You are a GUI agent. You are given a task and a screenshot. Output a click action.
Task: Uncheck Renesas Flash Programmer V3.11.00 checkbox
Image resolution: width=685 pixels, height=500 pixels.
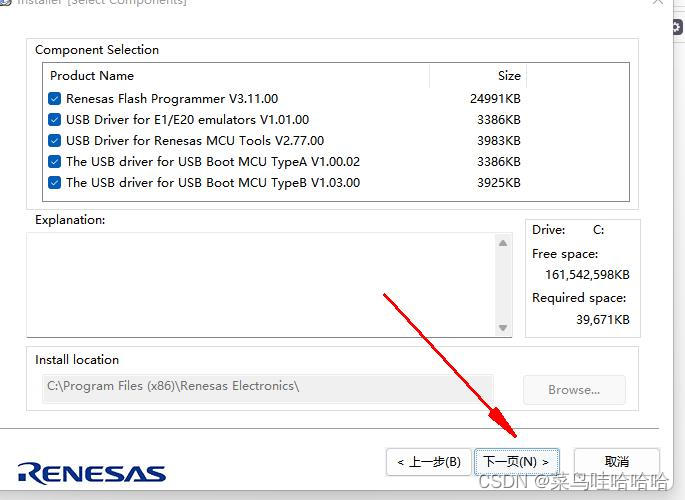[55, 99]
